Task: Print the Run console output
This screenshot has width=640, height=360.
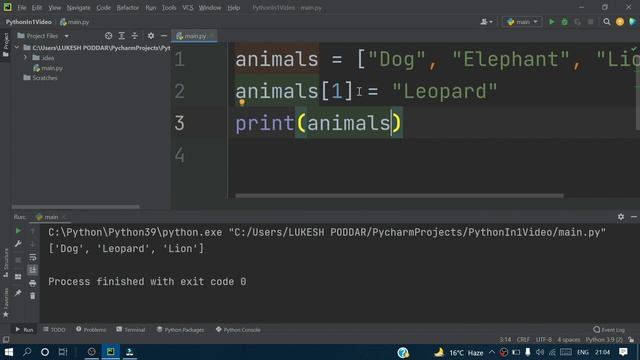Action: click(x=33, y=283)
